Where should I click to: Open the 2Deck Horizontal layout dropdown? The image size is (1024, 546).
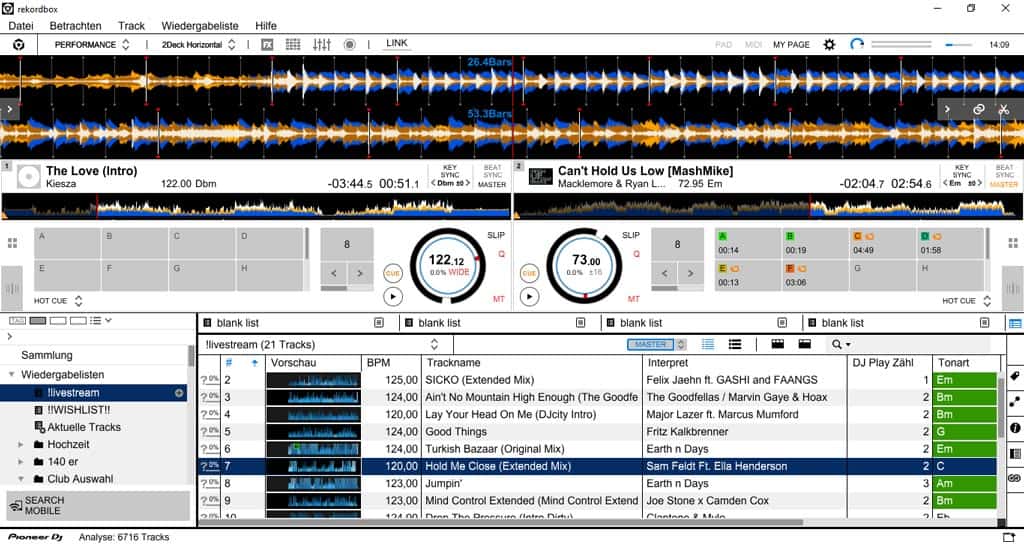[199, 44]
